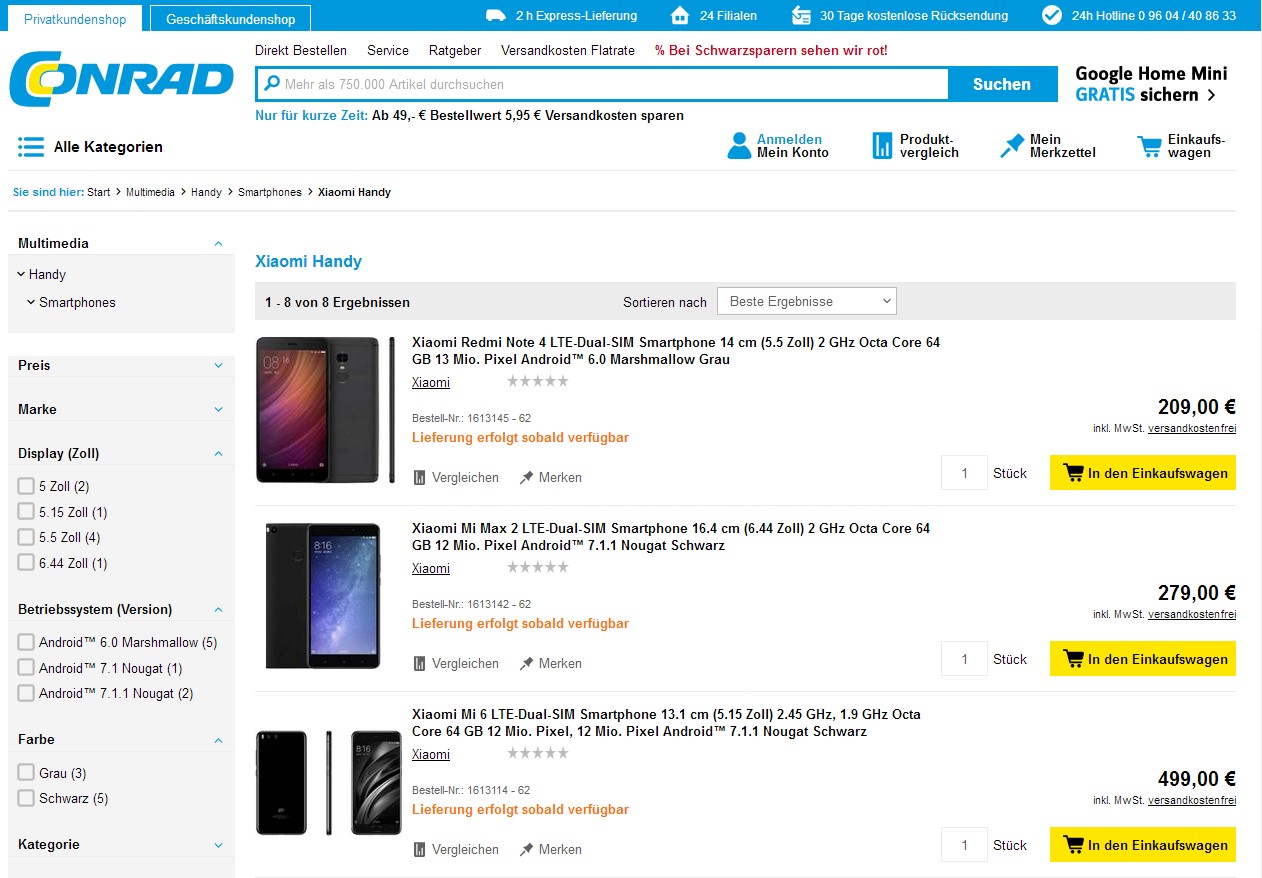This screenshot has height=878, width=1262.
Task: Open the Sortieren nach dropdown
Action: (807, 301)
